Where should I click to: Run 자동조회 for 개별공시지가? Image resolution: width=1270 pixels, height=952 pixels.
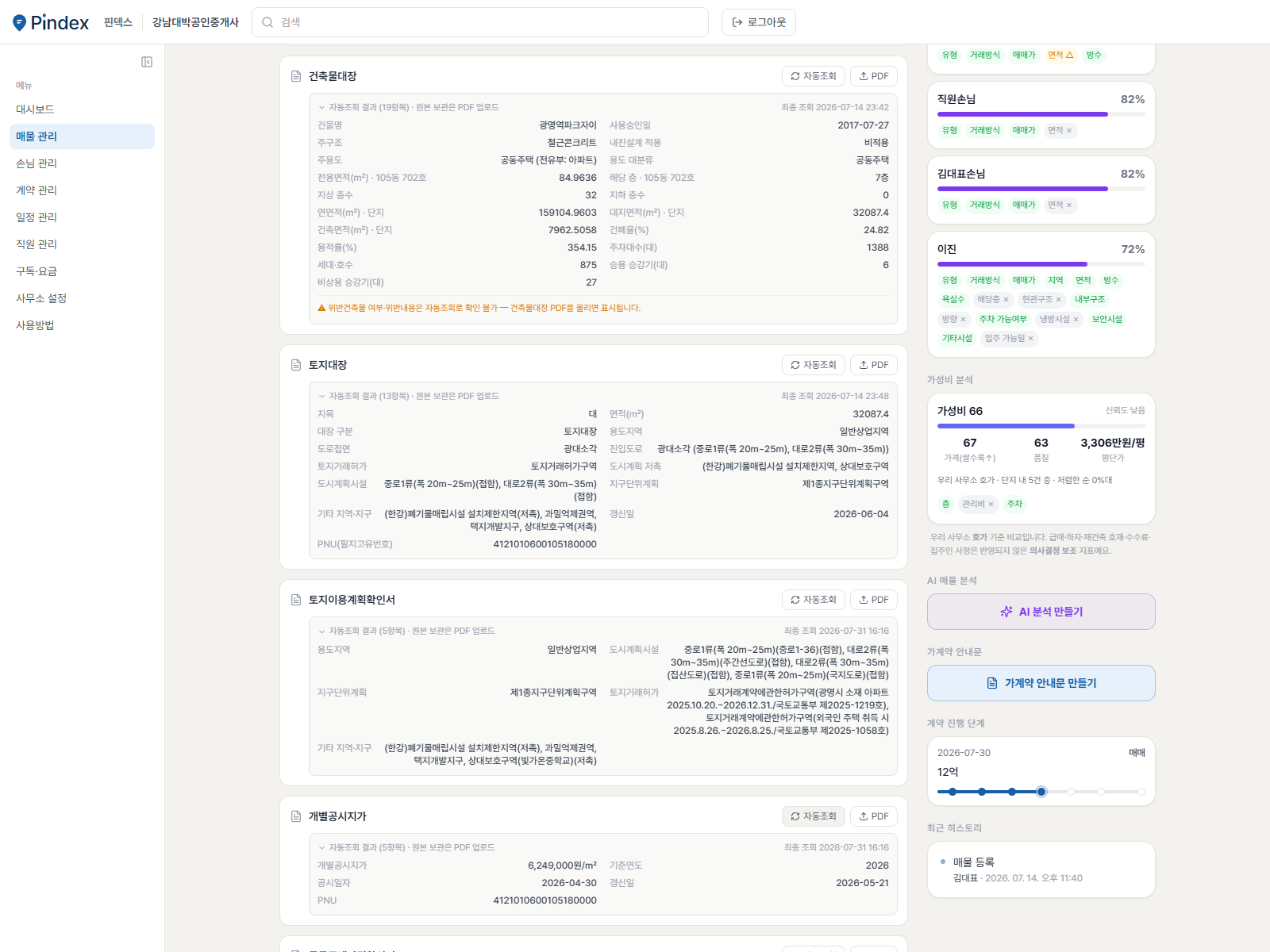(x=814, y=816)
